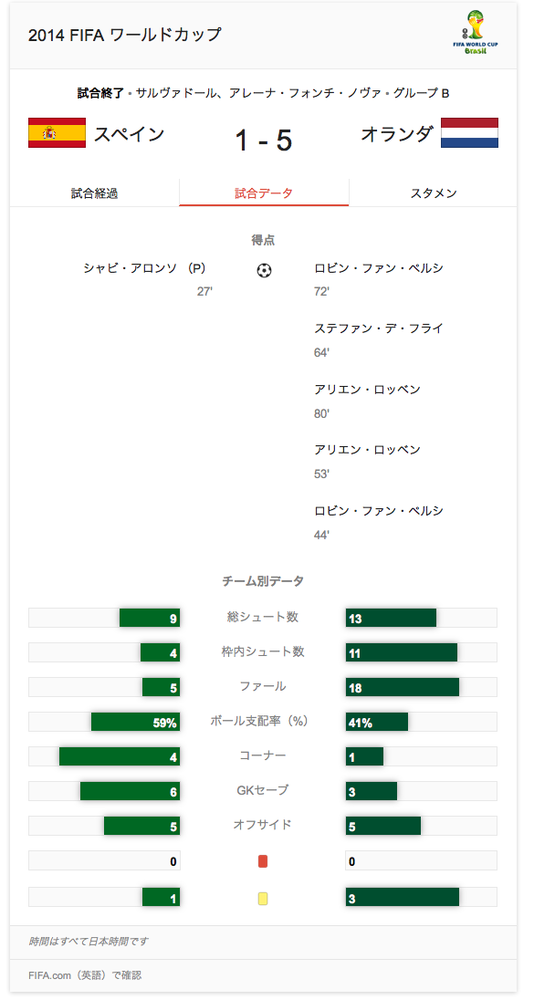Select the 試合データ tab

pyautogui.click(x=264, y=193)
